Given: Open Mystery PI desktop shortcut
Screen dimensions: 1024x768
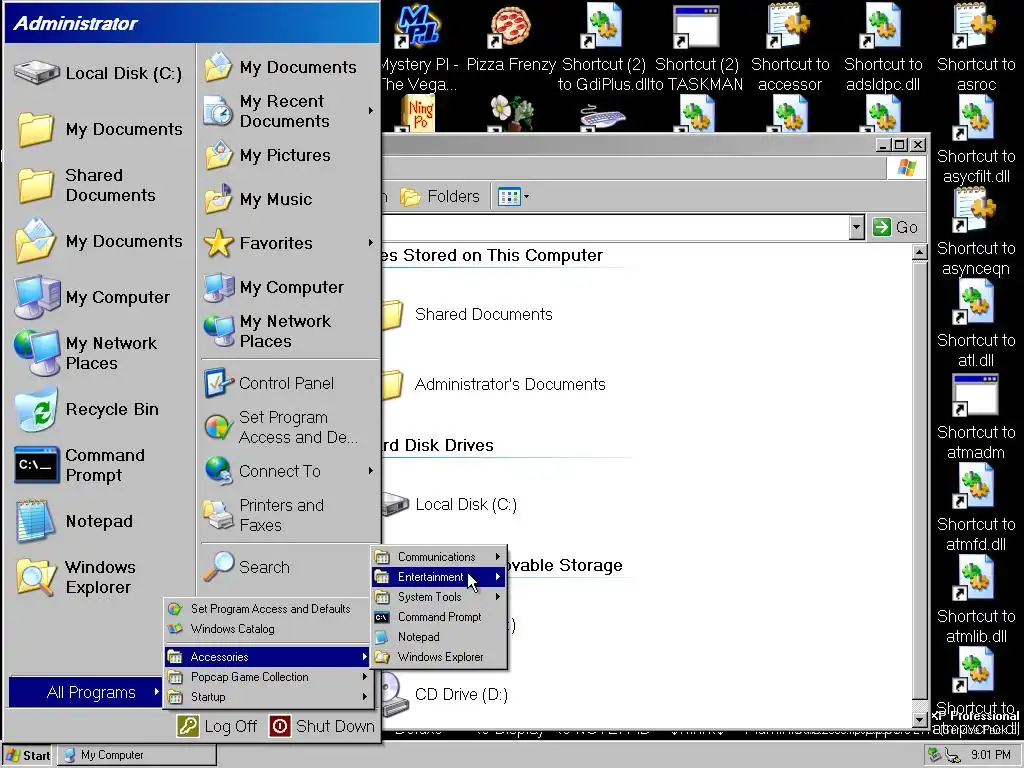Looking at the screenshot, I should pos(419,47).
